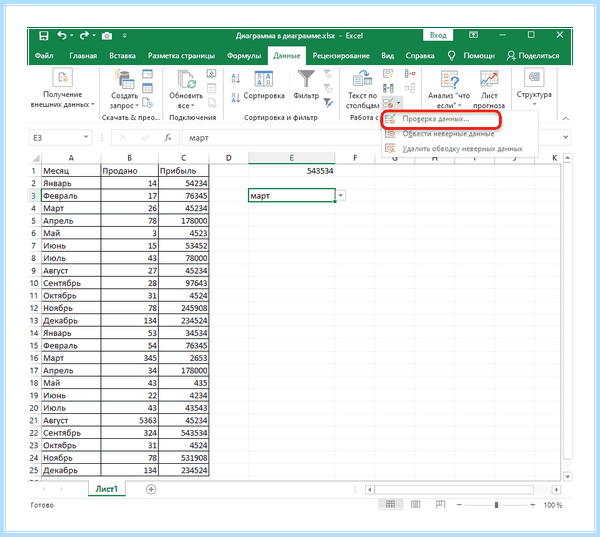The width and height of the screenshot is (600, 537).
Task: Toggle the Фильтр funnel button
Action: point(306,85)
